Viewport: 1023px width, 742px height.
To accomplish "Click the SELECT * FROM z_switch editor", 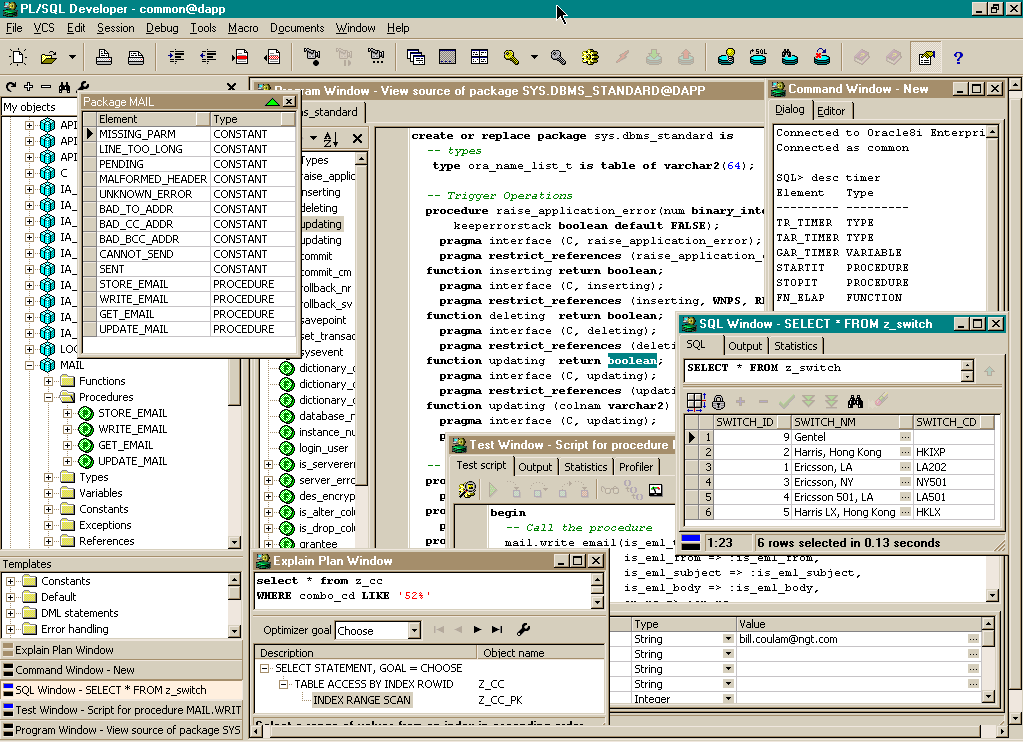I will (823, 369).
